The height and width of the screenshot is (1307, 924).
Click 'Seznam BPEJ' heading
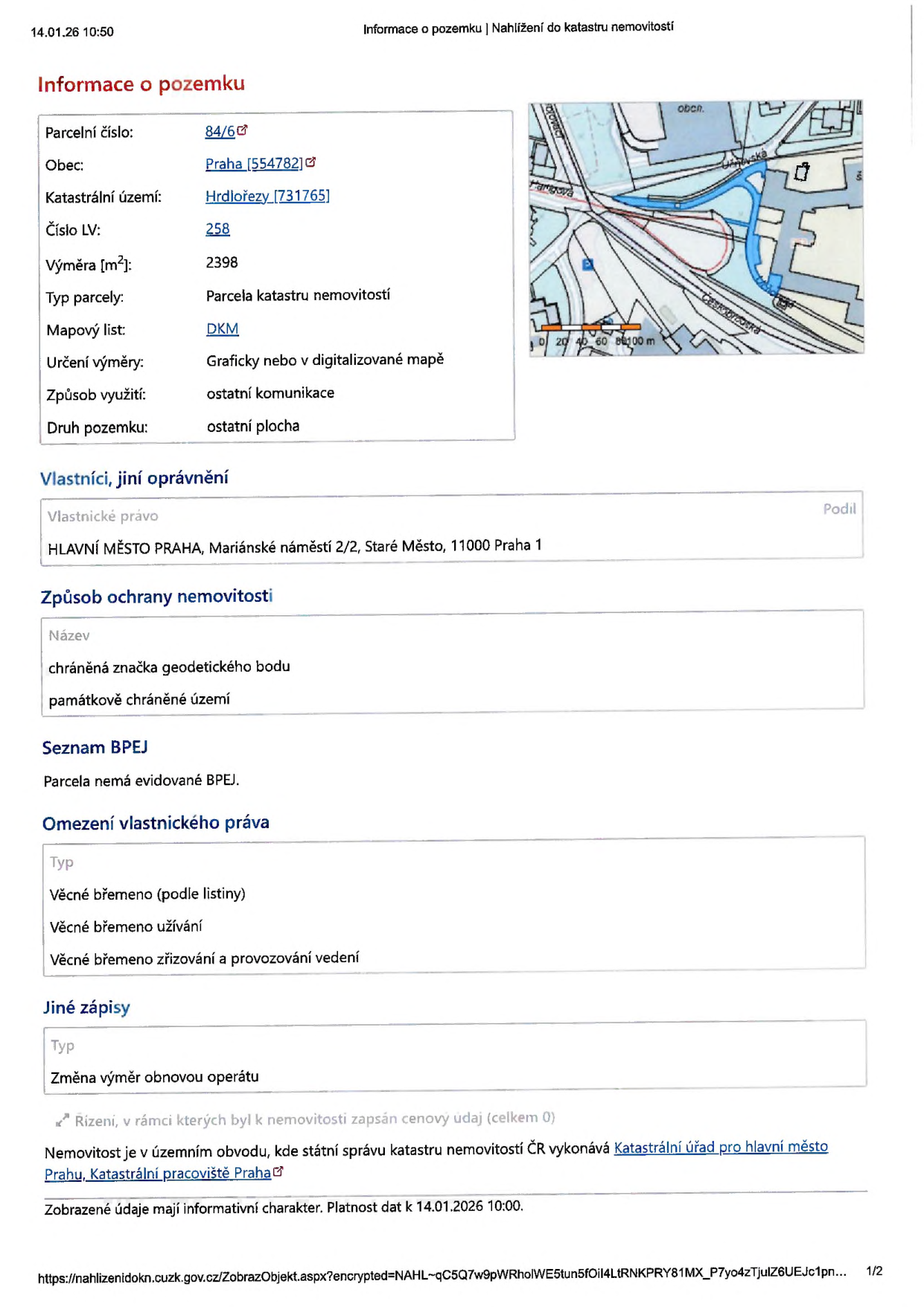[x=95, y=747]
